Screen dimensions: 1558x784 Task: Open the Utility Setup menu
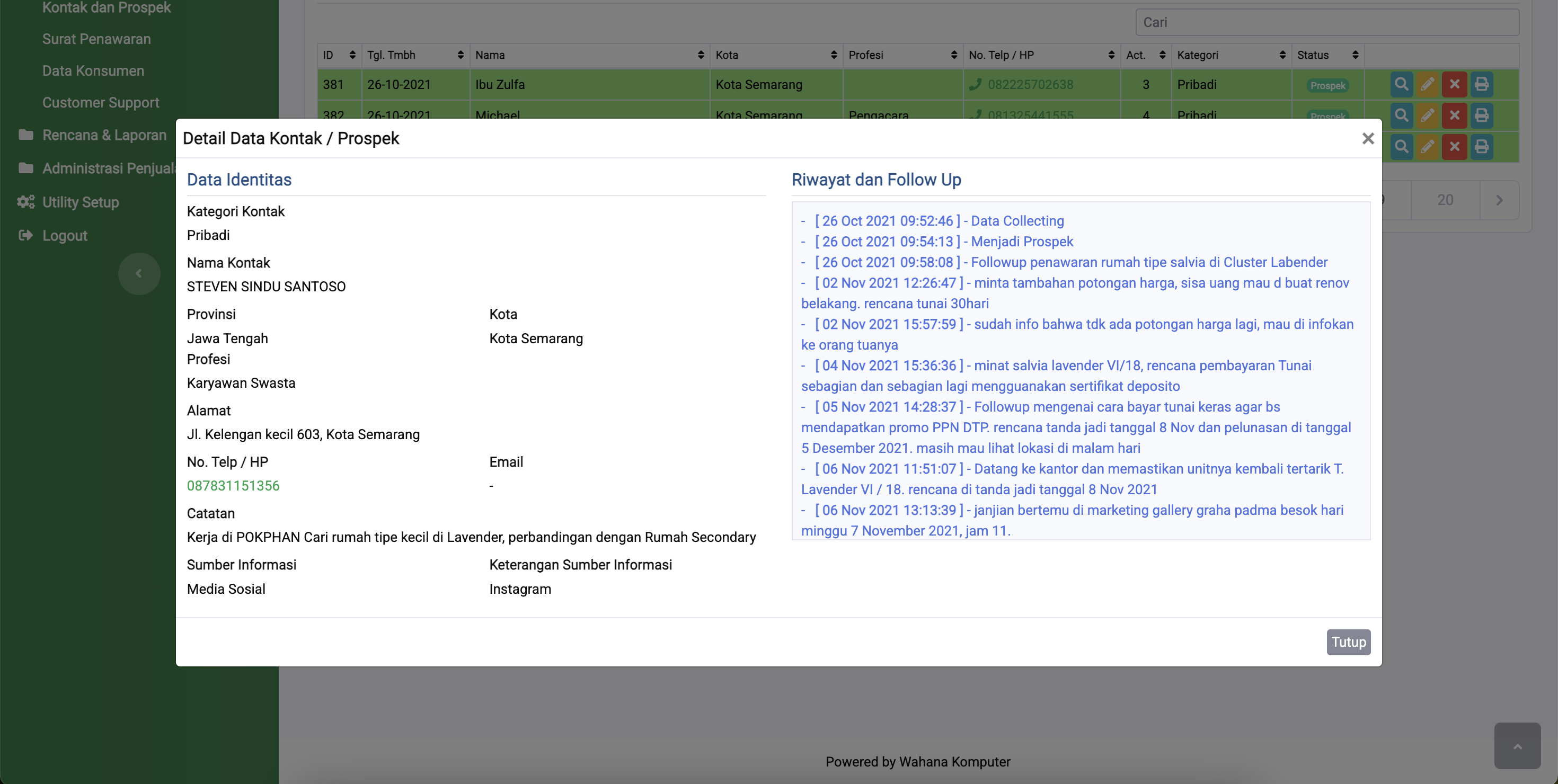tap(81, 202)
